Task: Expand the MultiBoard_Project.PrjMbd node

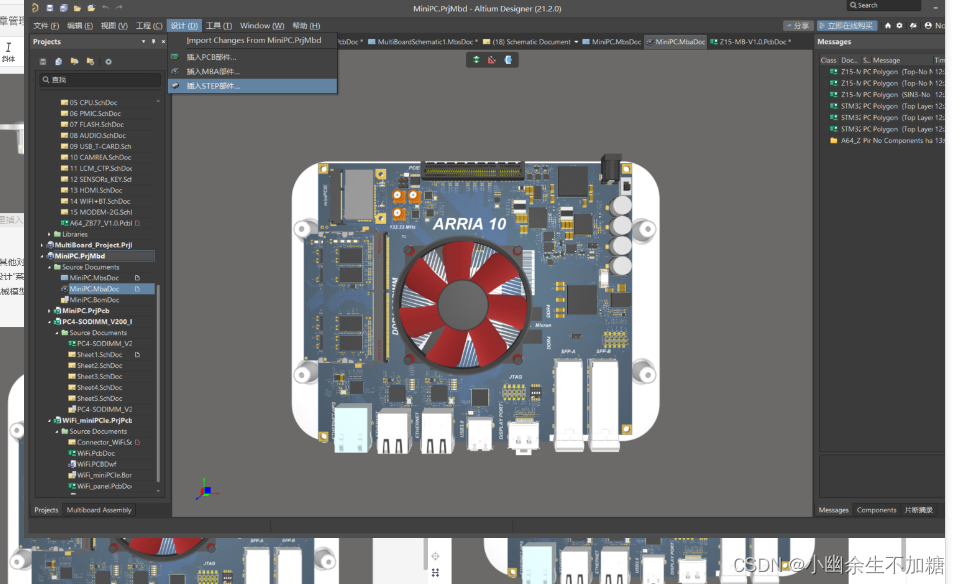Action: tap(41, 245)
